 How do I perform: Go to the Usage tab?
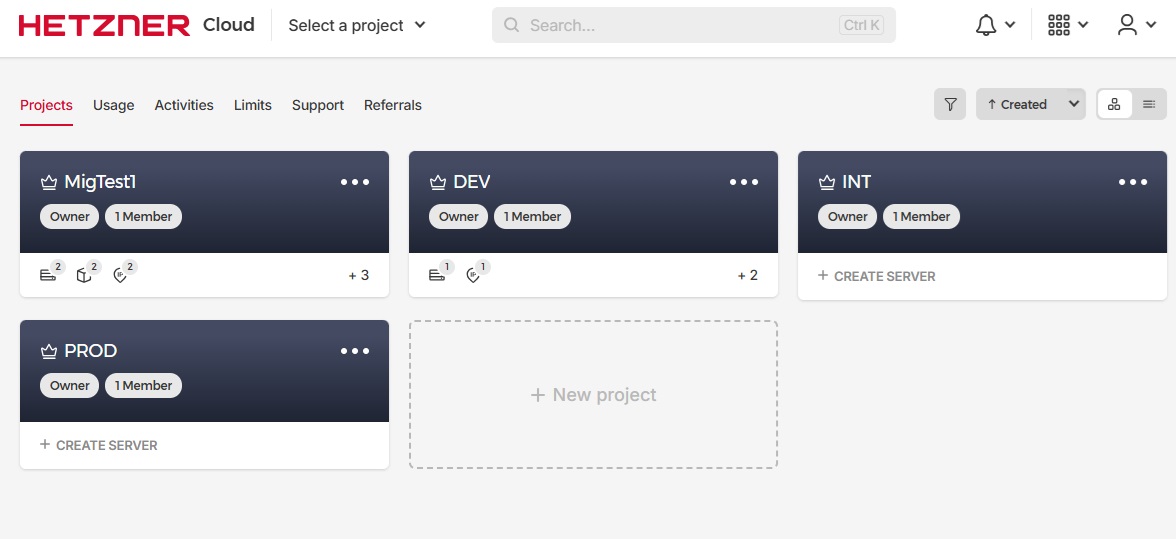point(113,105)
